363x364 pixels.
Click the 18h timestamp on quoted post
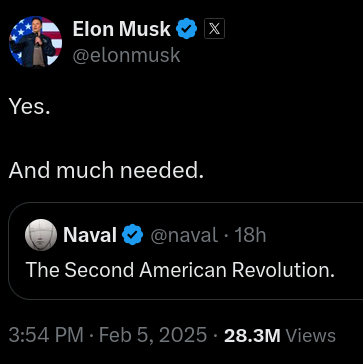250,235
